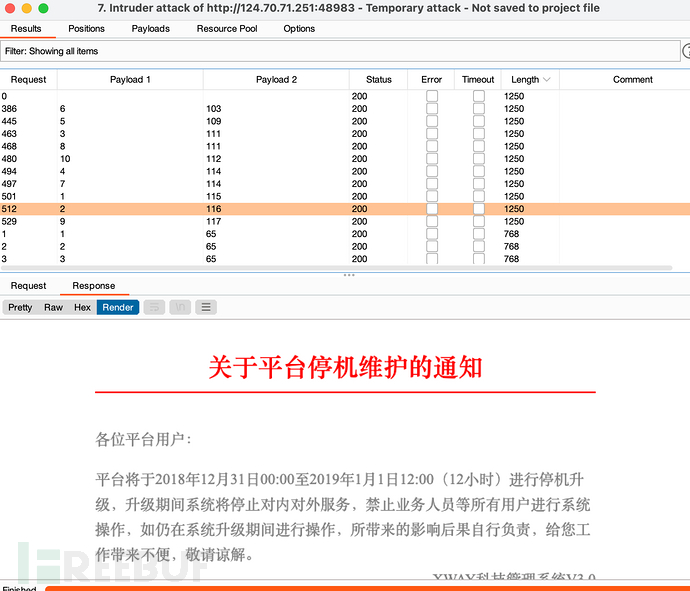Toggle the \n non-printable characters button

click(x=180, y=307)
